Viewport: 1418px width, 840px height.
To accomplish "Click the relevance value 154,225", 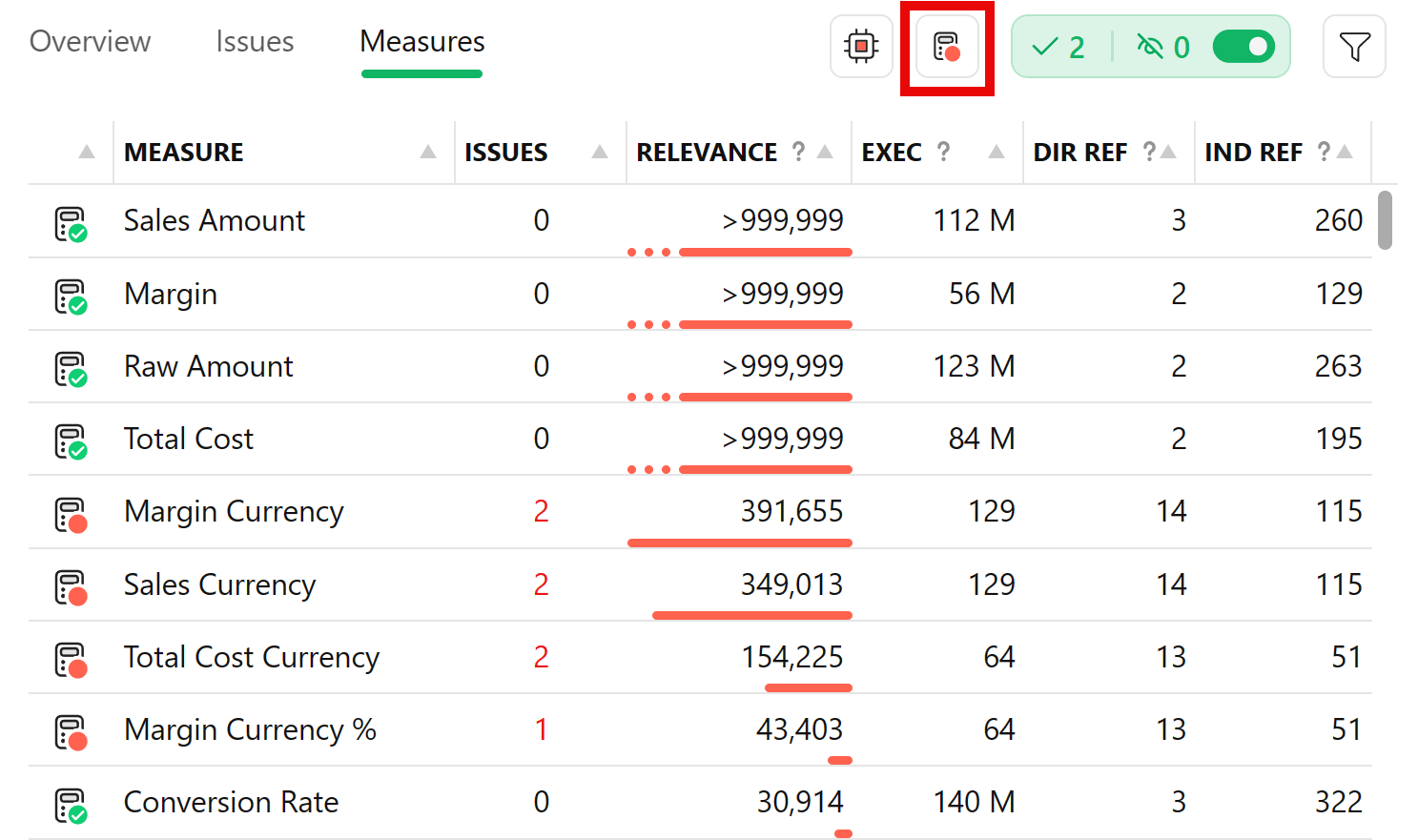I will click(791, 657).
